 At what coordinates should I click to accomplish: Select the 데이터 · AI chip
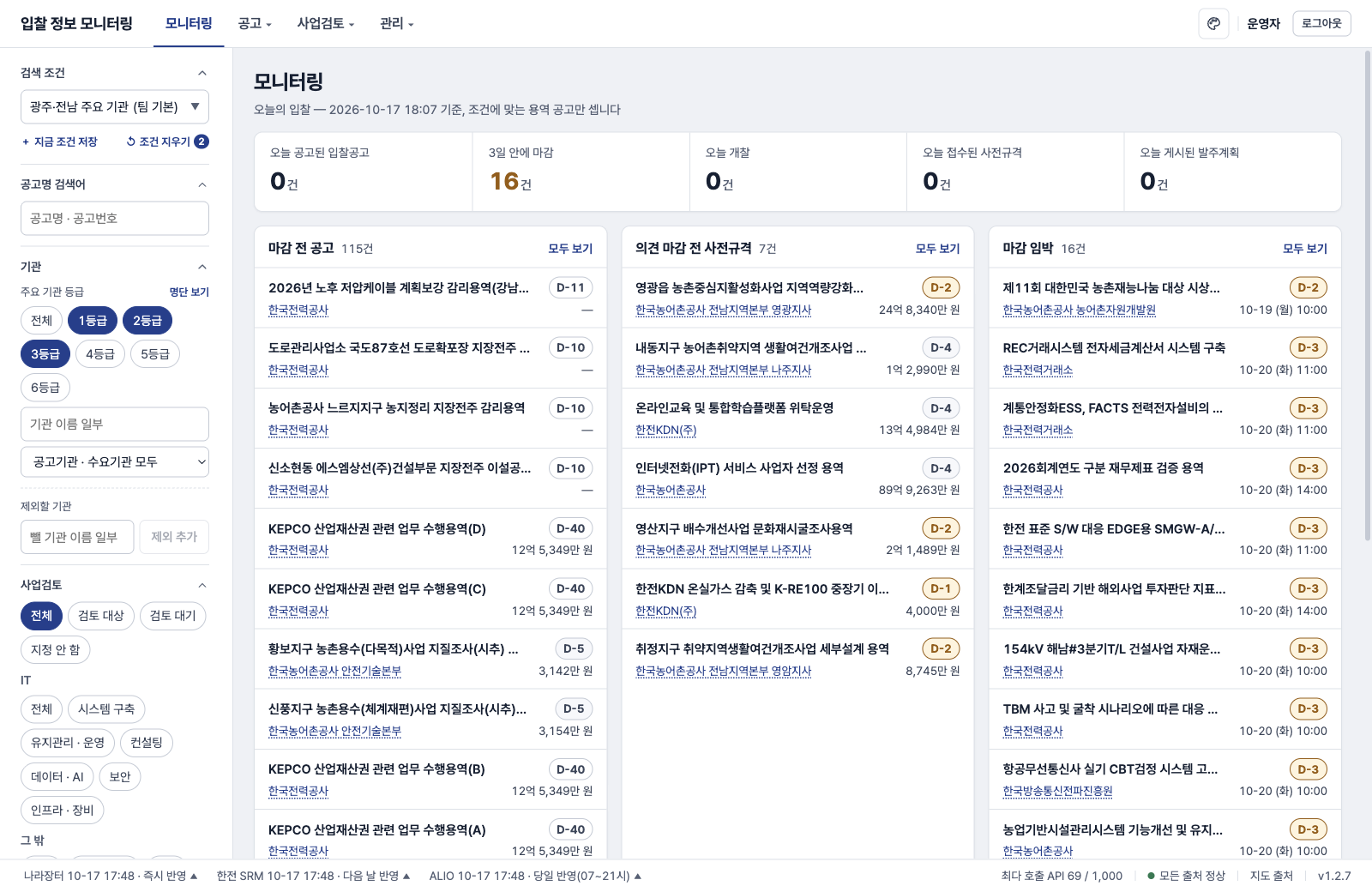click(57, 777)
